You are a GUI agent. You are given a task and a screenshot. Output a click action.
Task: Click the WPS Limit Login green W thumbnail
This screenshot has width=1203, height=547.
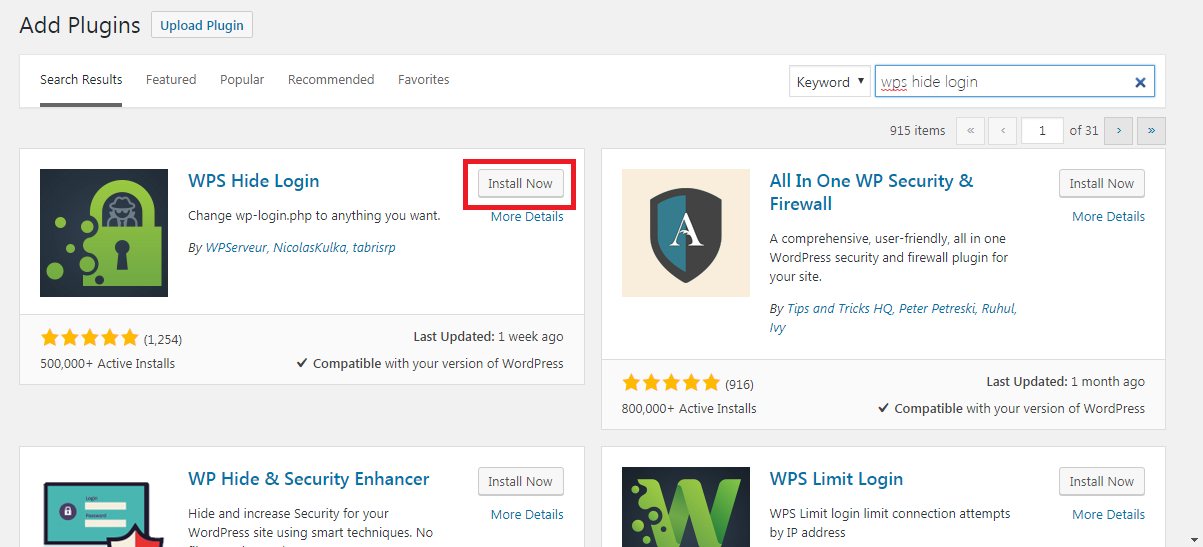pos(686,507)
